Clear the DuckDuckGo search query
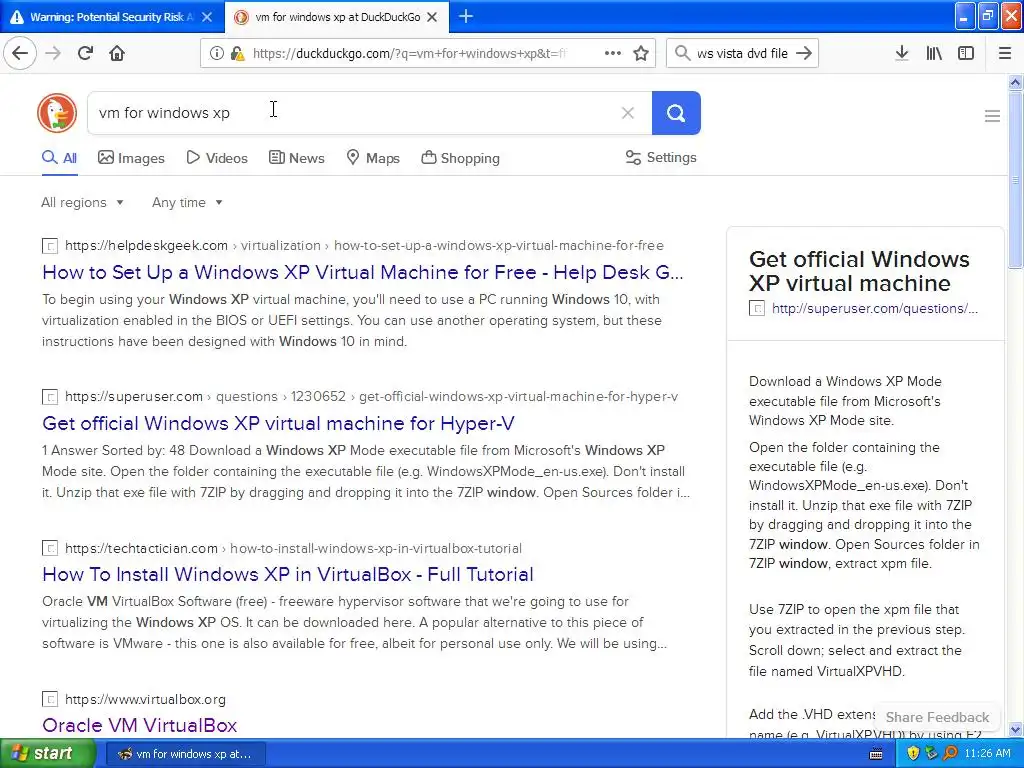The image size is (1024, 768). (x=628, y=113)
